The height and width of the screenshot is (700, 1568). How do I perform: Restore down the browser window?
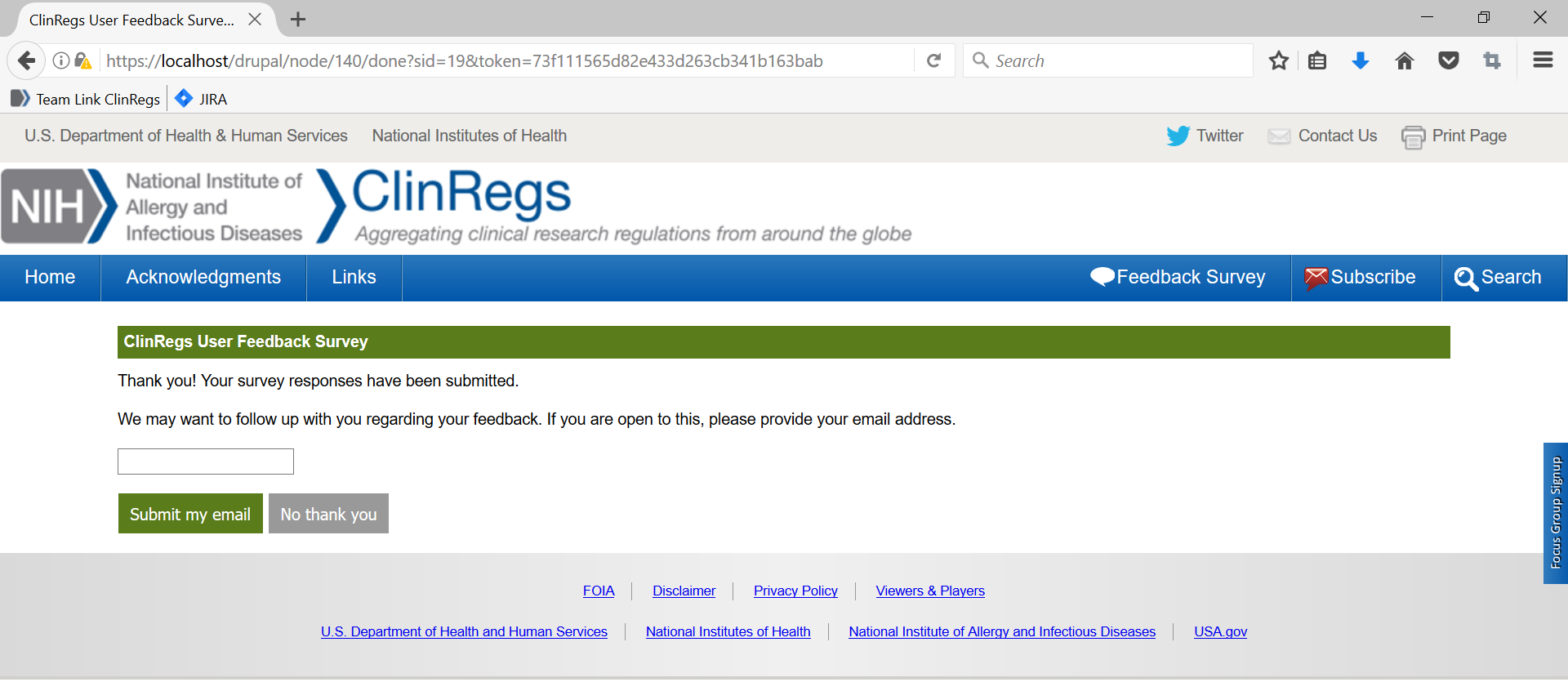coord(1484,18)
